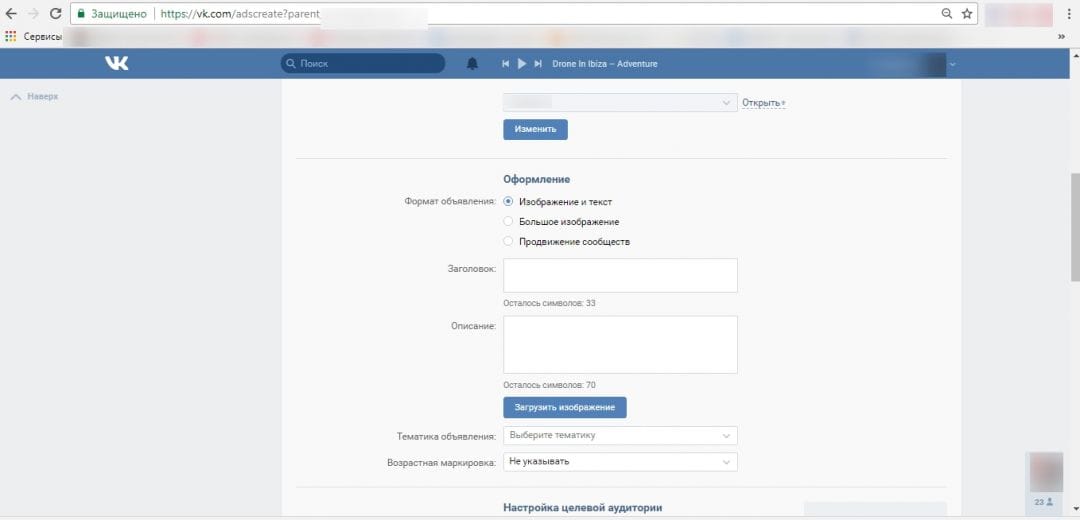Screen dimensions: 1080x520
Task: Click the page vertical scrollbar thumb
Action: [1074, 225]
